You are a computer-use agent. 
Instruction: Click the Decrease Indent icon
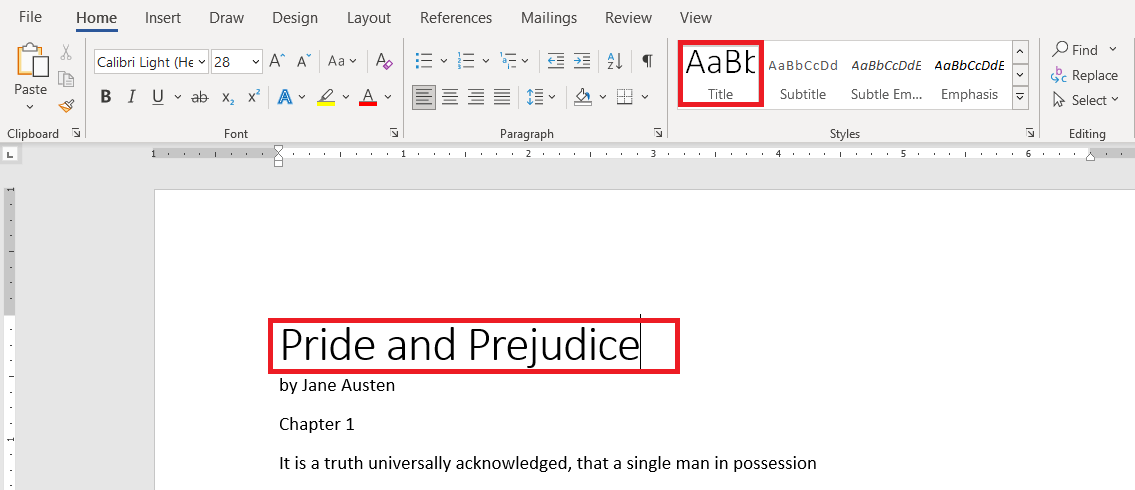coord(555,61)
